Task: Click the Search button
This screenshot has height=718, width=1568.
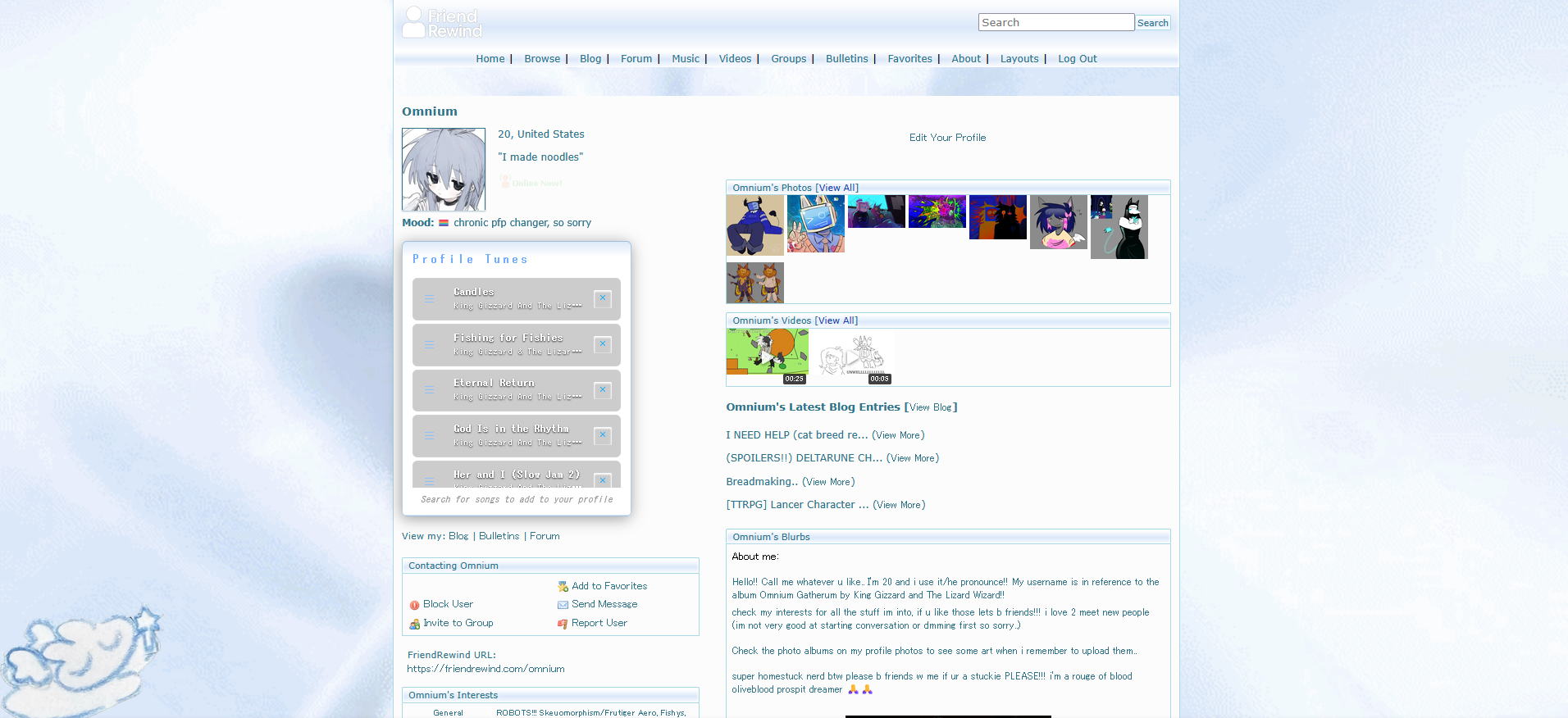Action: [1152, 23]
